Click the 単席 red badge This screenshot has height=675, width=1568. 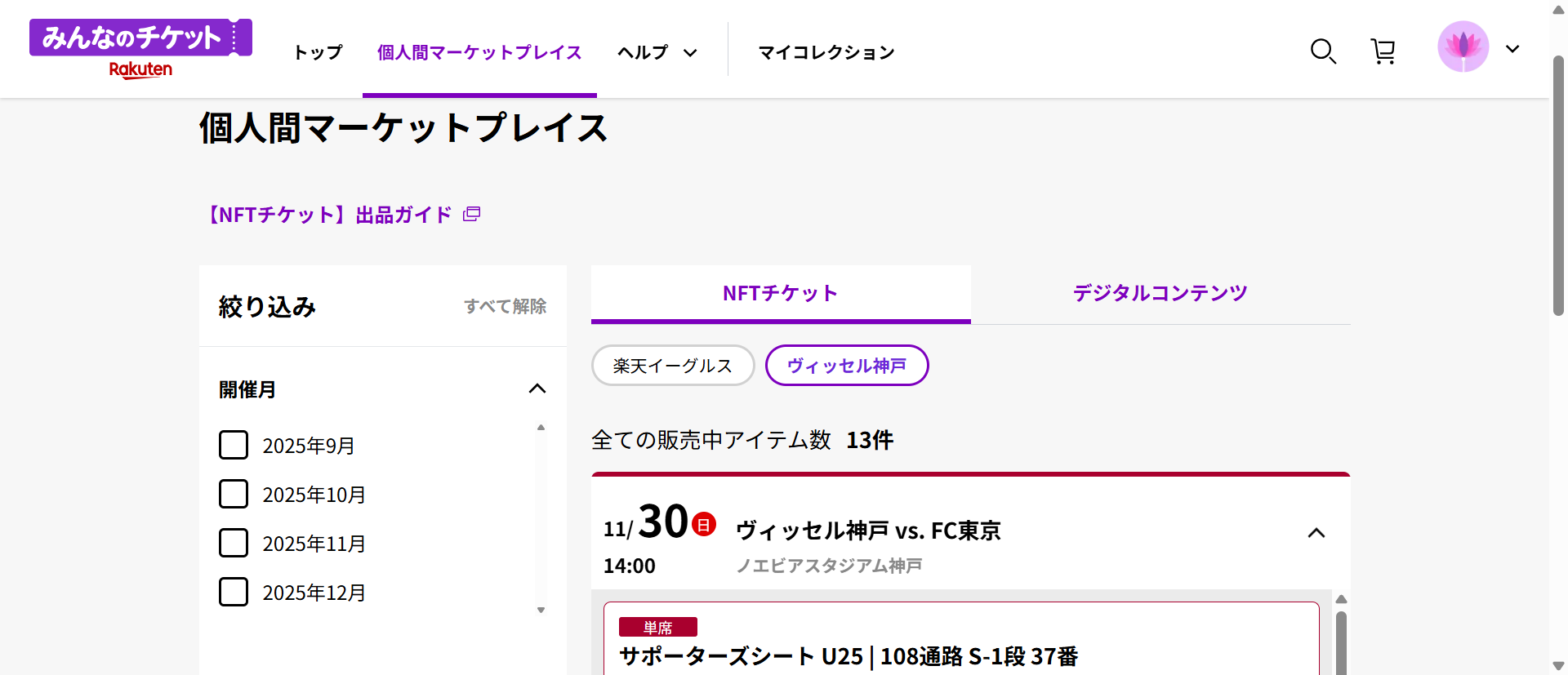click(x=658, y=627)
